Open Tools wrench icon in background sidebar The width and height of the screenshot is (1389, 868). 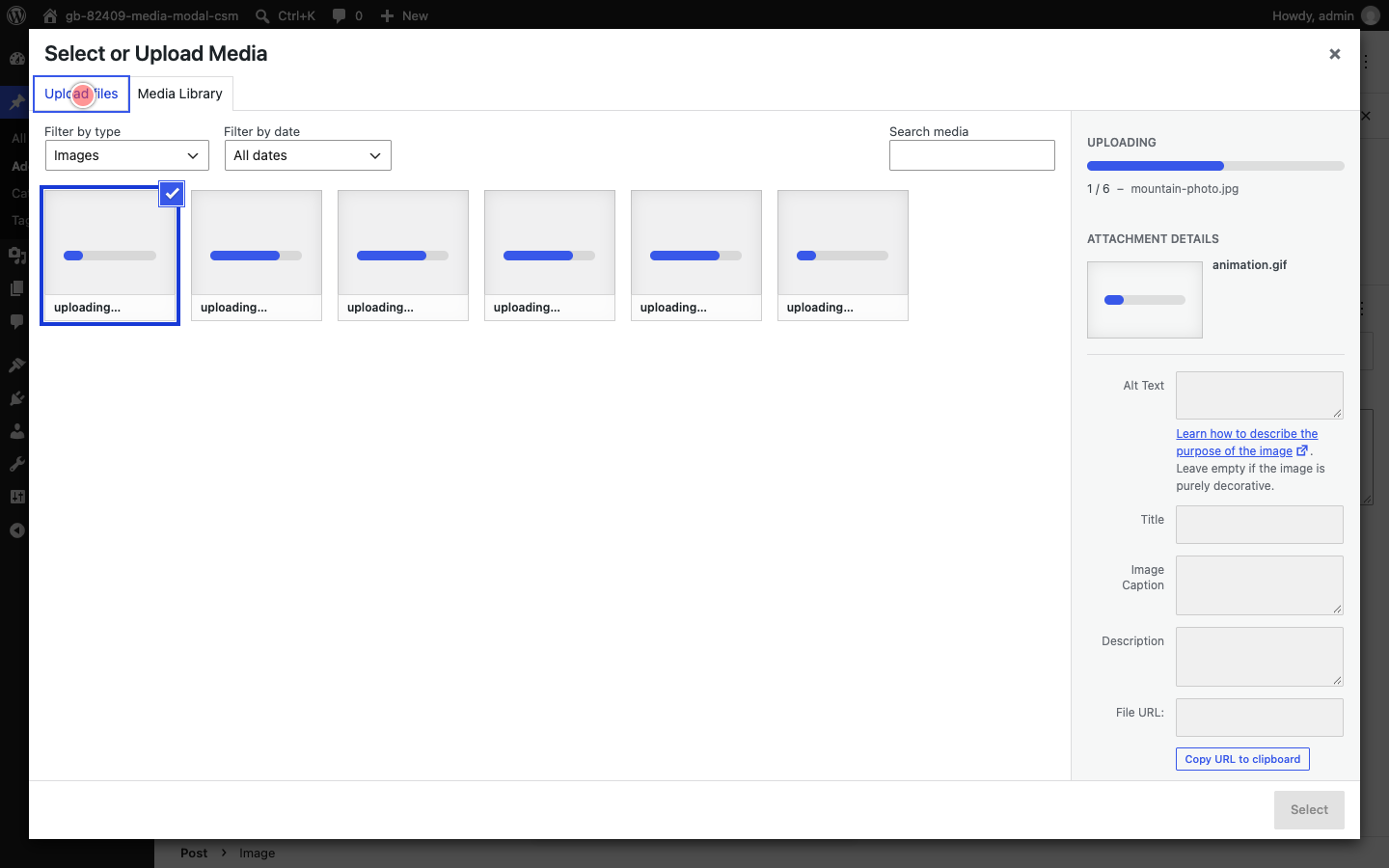(x=16, y=464)
